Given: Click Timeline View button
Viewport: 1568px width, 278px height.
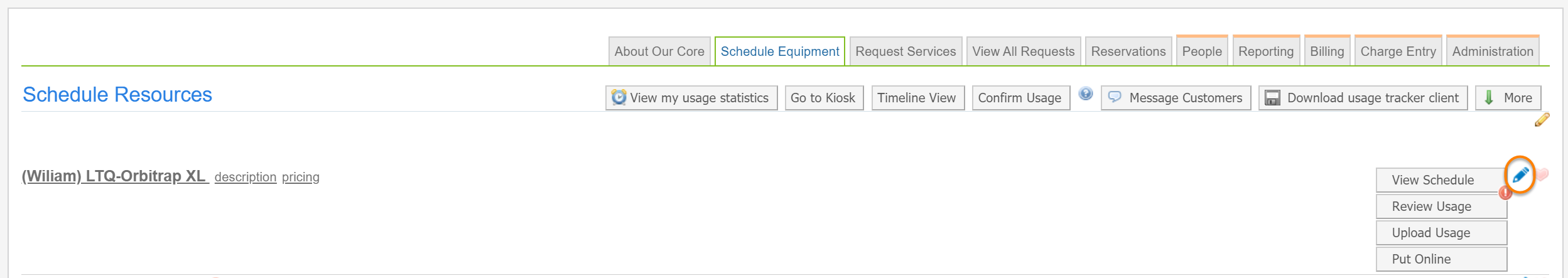Looking at the screenshot, I should pos(917,98).
